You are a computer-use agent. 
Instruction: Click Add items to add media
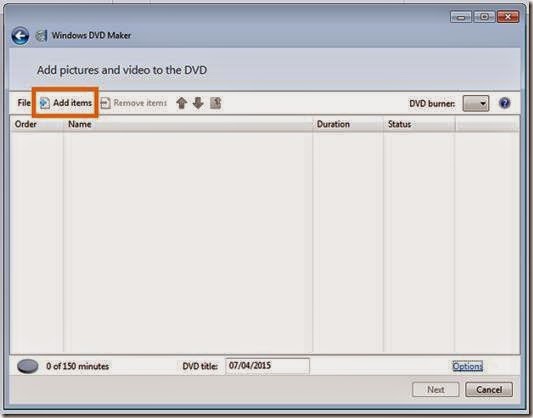click(x=66, y=103)
